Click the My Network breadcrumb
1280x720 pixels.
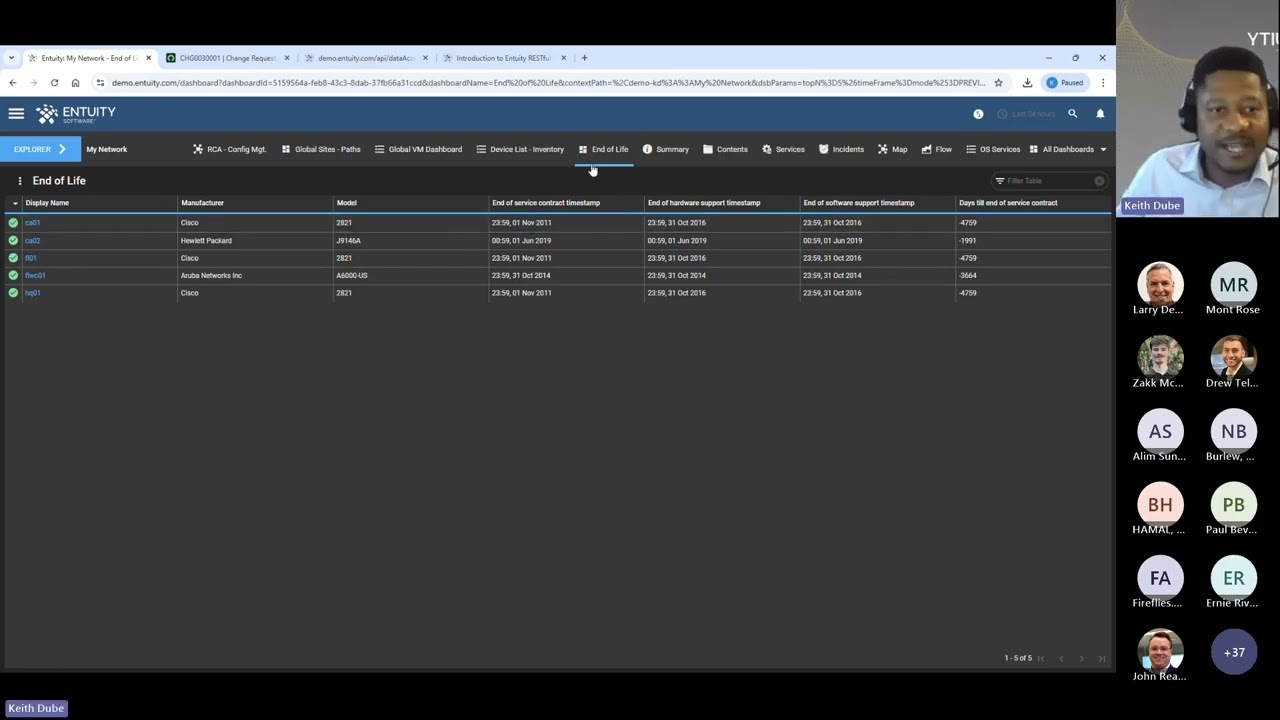pyautogui.click(x=107, y=149)
